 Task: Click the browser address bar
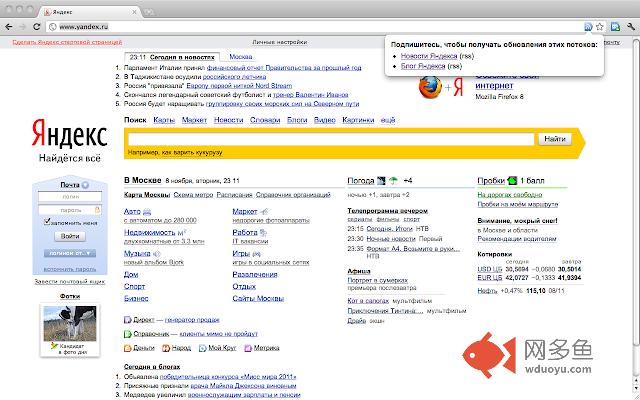[316, 27]
